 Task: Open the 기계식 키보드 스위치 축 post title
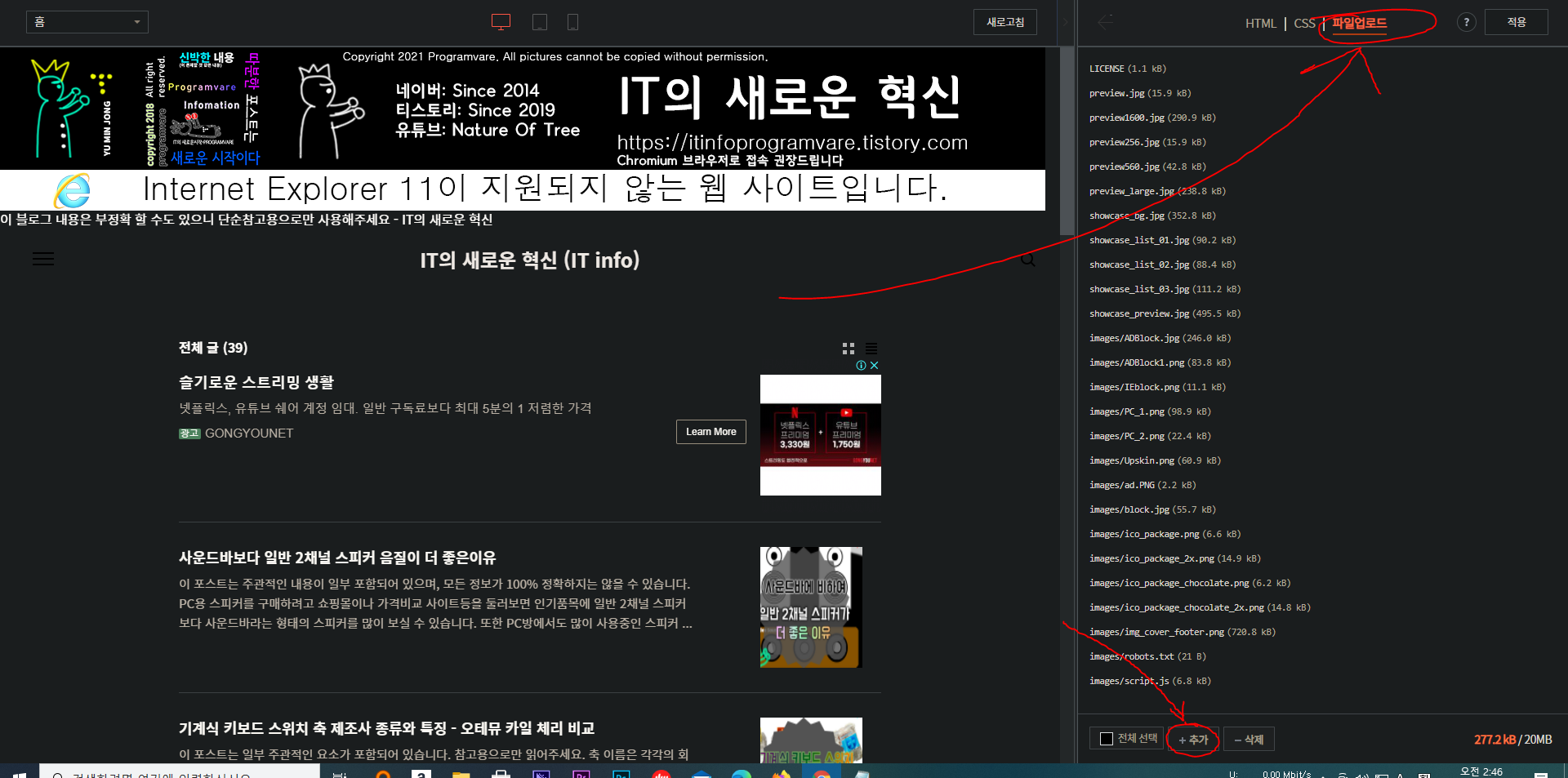(387, 728)
